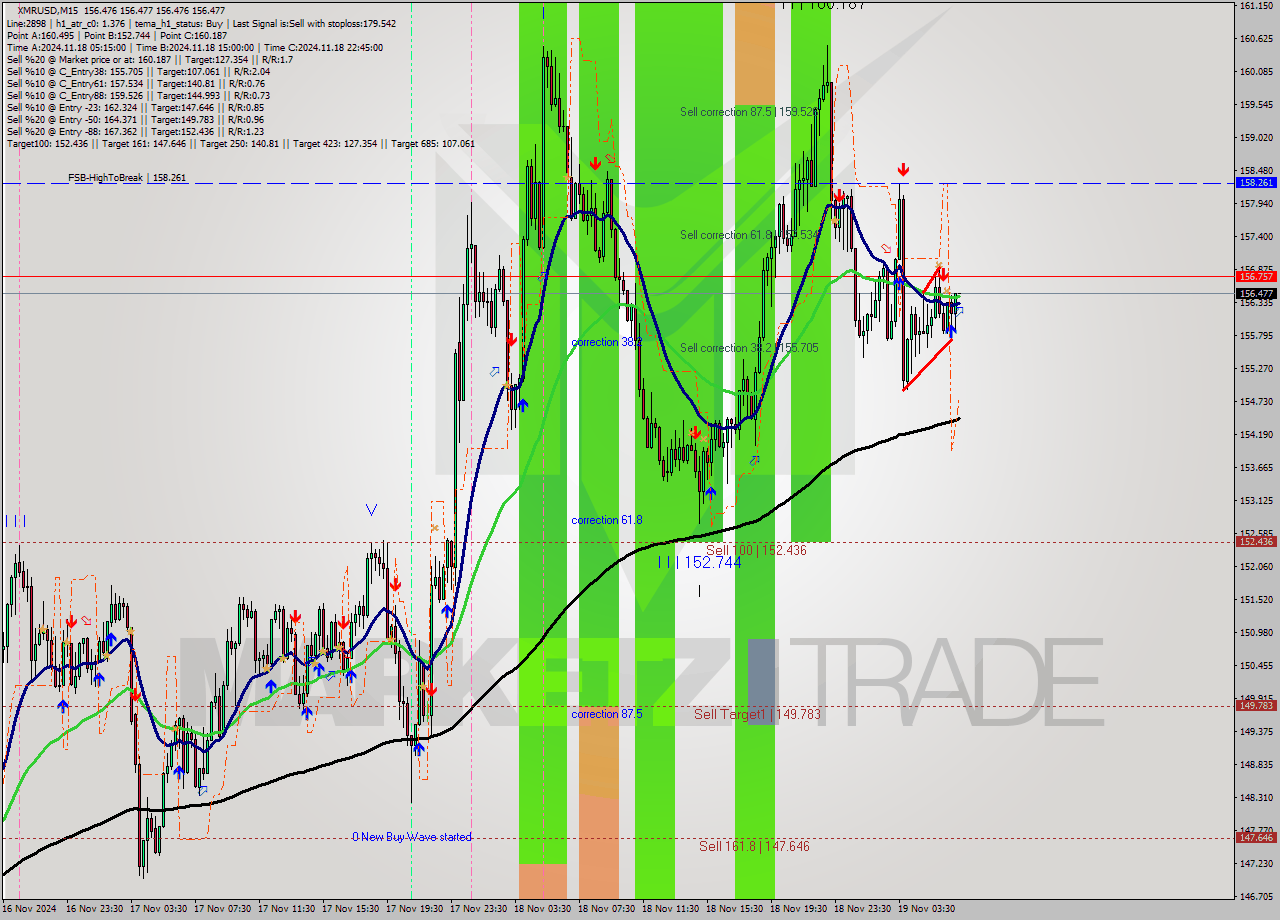The width and height of the screenshot is (1280, 920).
Task: Select the Sell correction 38.2 | 155.705 label
Action: [749, 348]
